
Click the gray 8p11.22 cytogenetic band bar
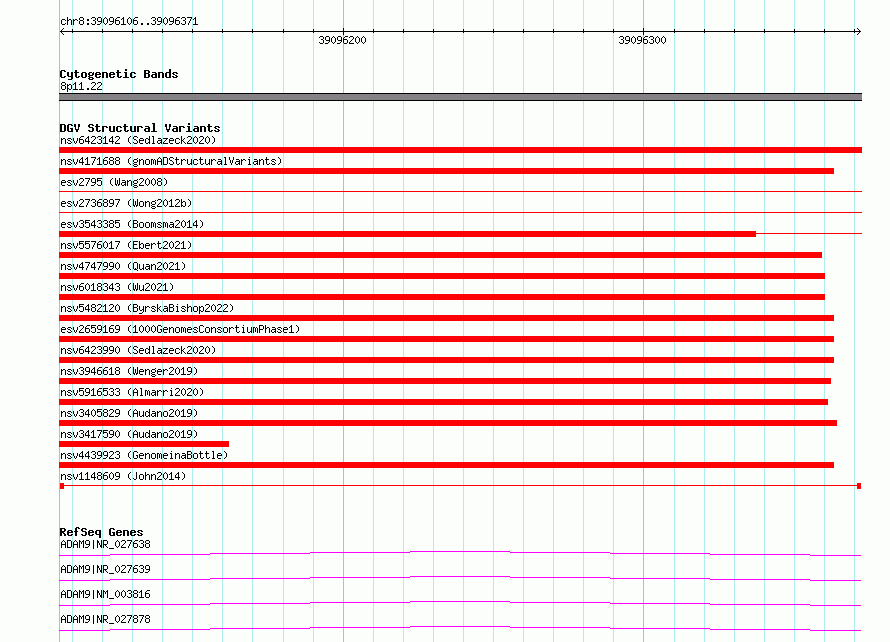tap(460, 97)
